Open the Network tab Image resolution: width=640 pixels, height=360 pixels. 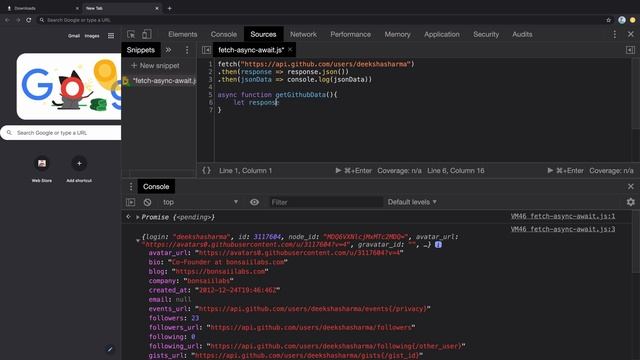point(303,34)
